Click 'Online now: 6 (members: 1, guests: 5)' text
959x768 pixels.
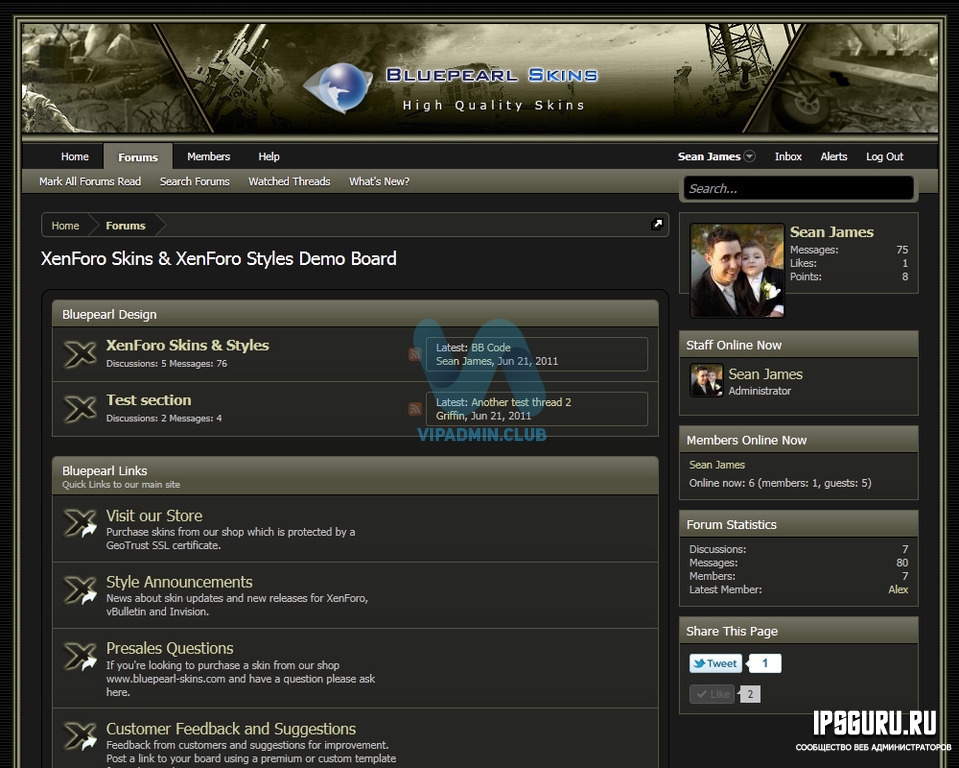coord(780,483)
